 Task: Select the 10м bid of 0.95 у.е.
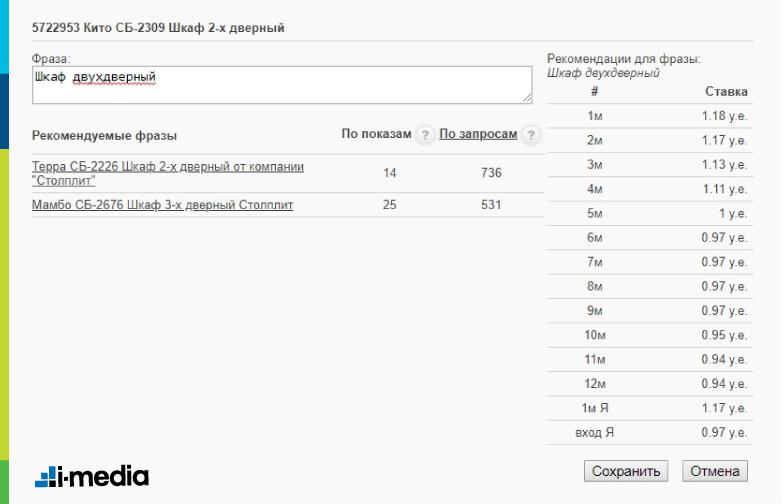(x=650, y=335)
